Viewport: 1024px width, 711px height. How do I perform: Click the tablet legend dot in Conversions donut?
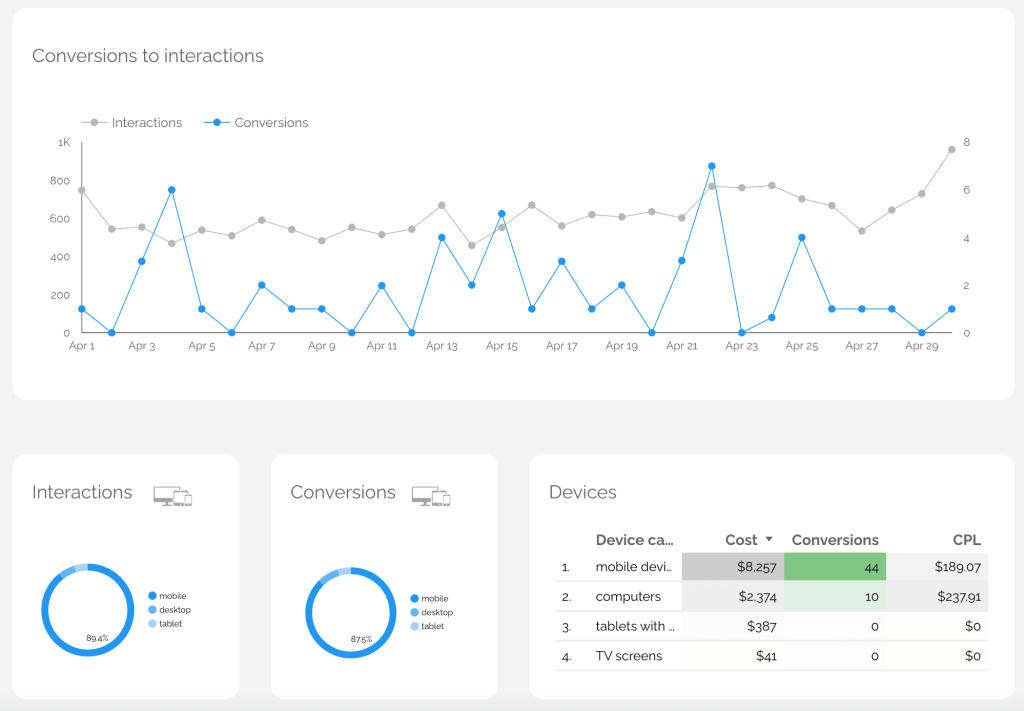click(x=415, y=626)
